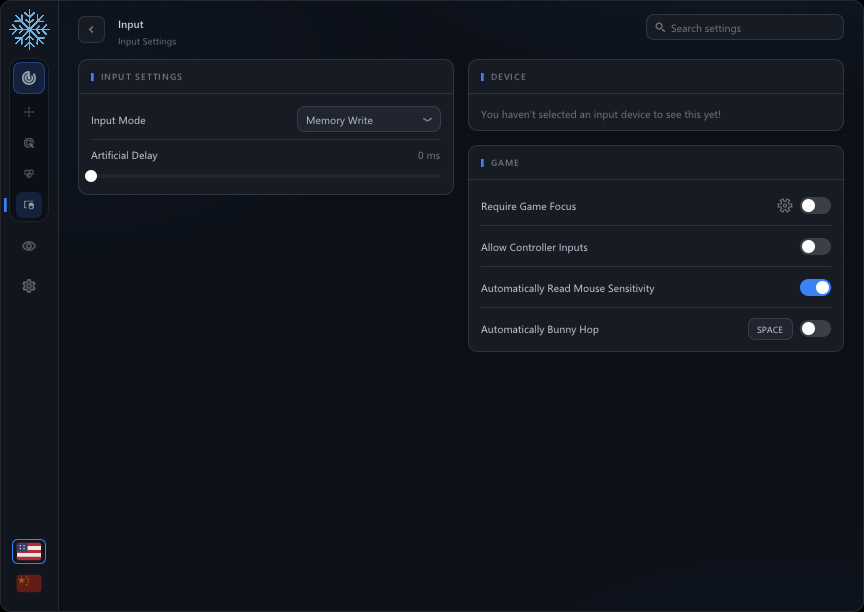Click the "Input" page title
The image size is (864, 612).
(x=131, y=24)
